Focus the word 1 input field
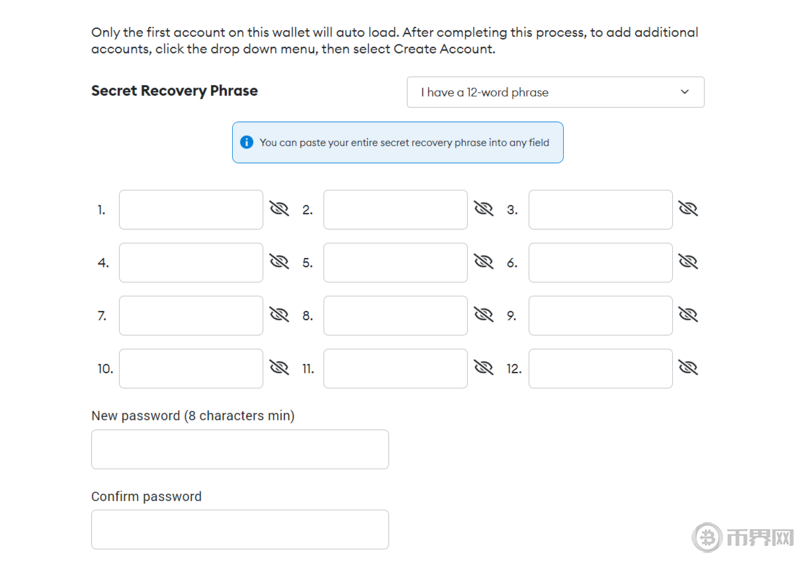 191,210
